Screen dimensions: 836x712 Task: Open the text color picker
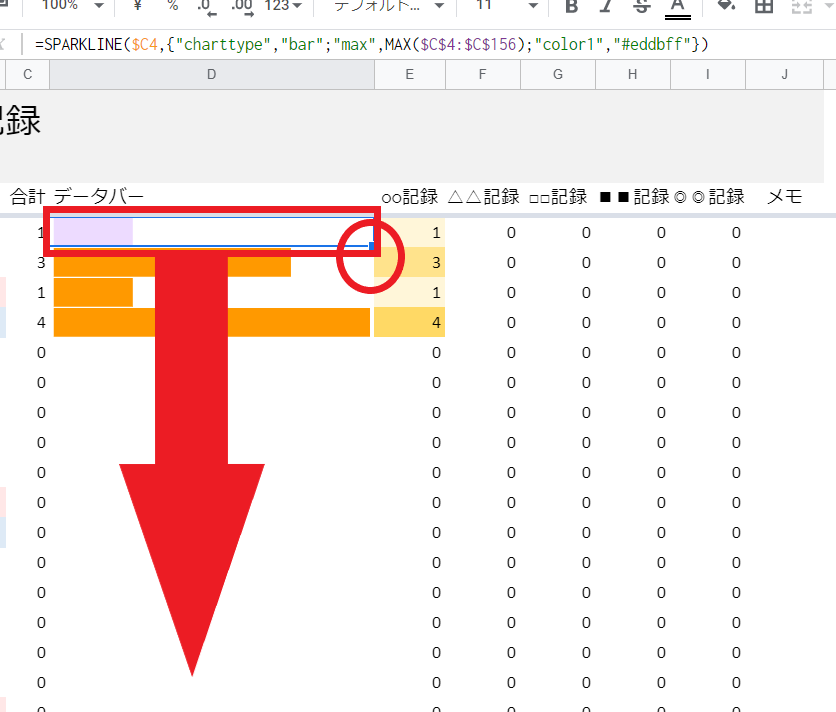click(x=678, y=7)
